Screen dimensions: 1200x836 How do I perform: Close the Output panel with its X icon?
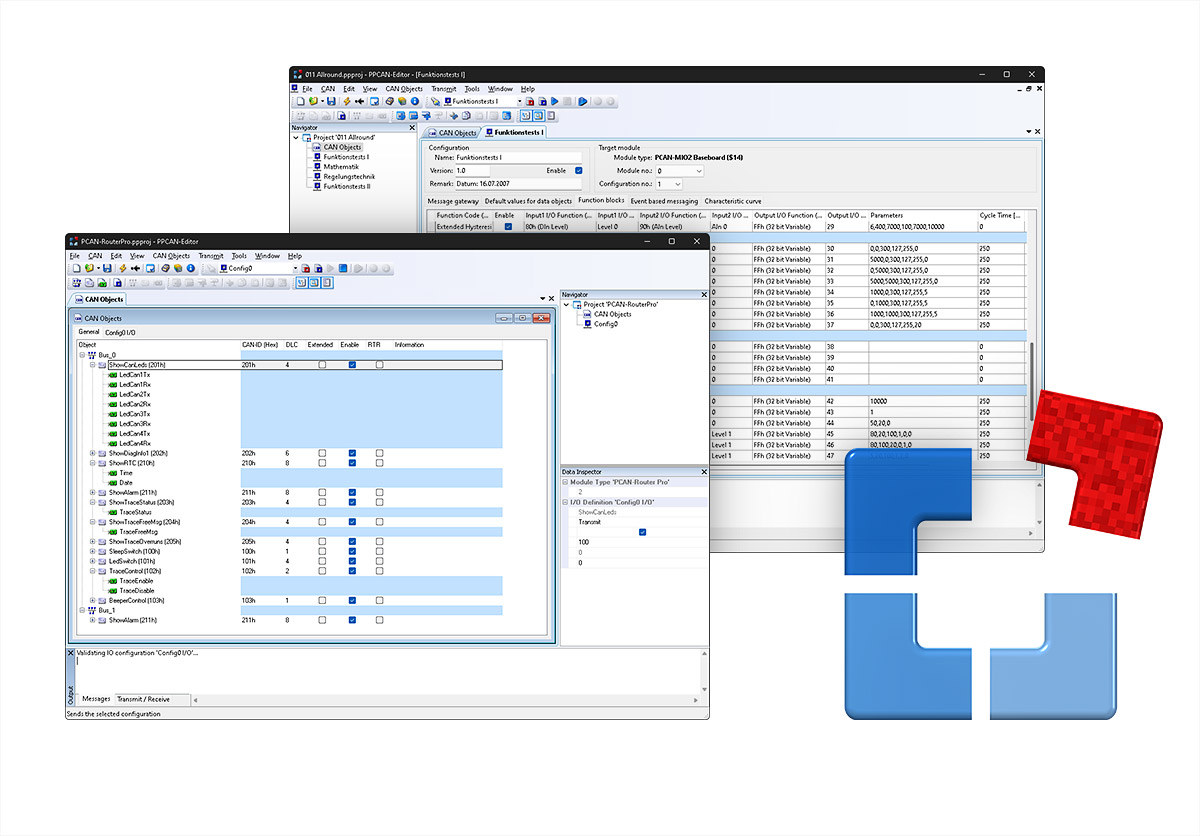[70, 653]
